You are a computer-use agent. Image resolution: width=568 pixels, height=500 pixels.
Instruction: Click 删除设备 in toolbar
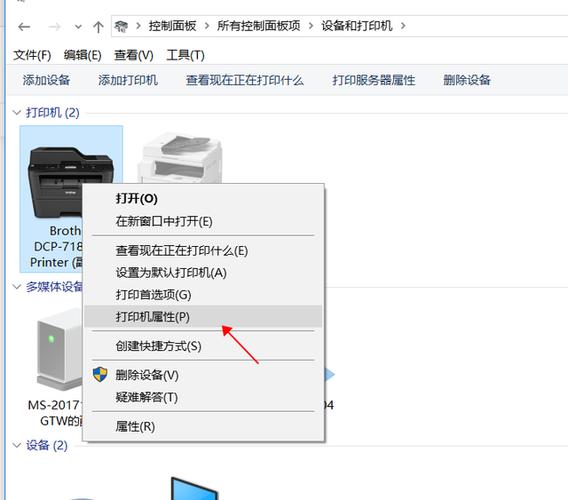tap(467, 80)
